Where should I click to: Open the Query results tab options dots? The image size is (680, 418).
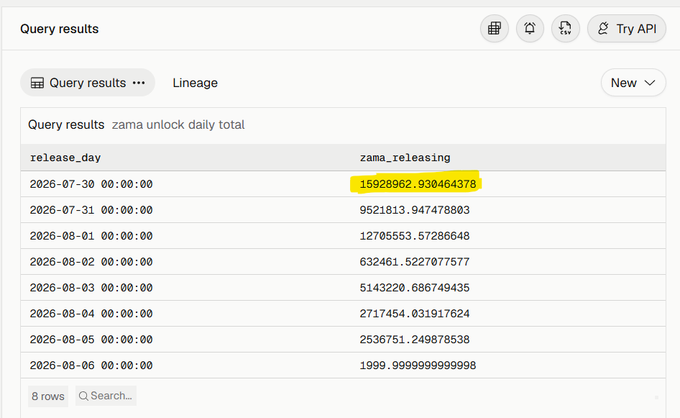click(139, 83)
